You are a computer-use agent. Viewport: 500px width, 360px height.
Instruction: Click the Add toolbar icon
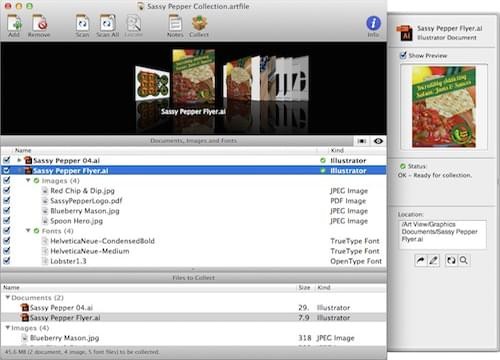14,23
